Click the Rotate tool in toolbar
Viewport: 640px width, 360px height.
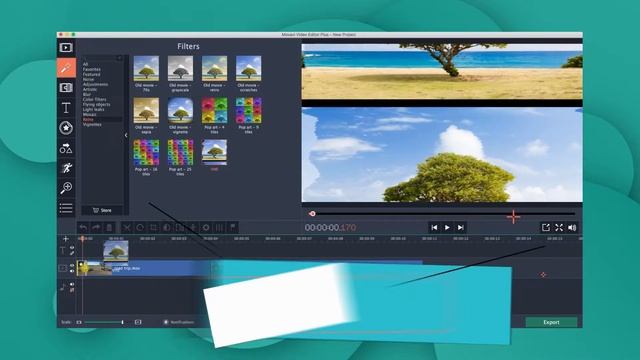coord(140,227)
